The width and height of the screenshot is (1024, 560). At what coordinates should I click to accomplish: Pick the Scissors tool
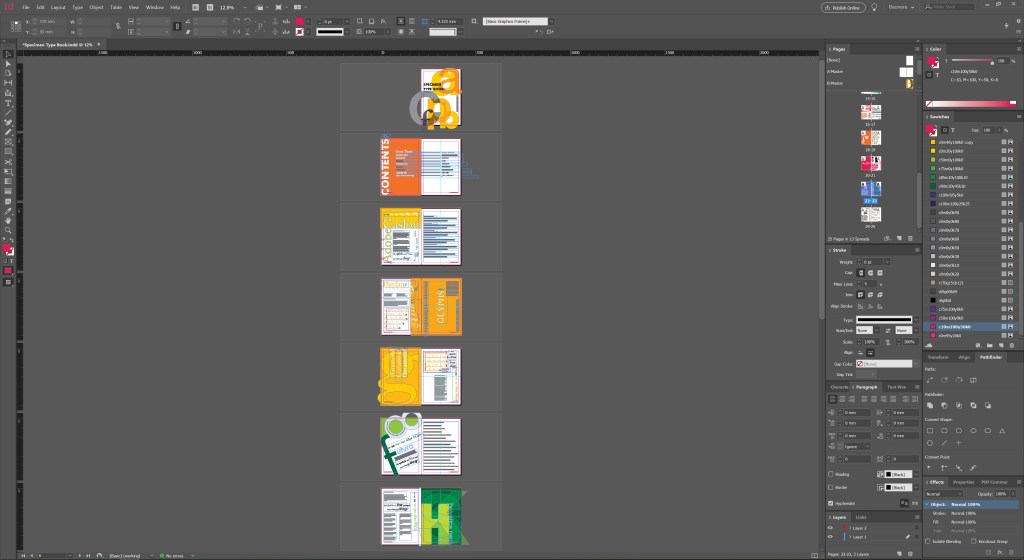(x=8, y=161)
